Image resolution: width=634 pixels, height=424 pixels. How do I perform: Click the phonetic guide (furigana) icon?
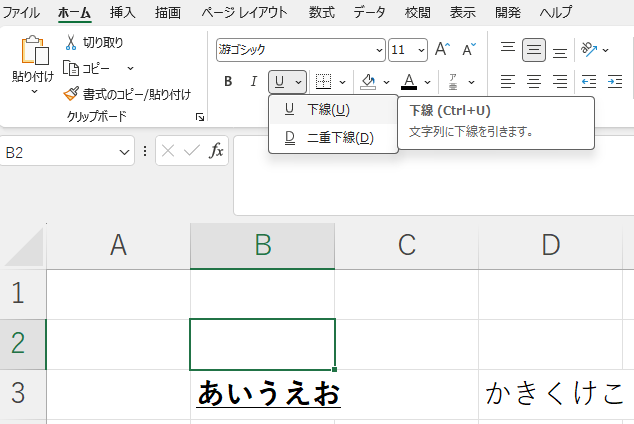(x=453, y=82)
